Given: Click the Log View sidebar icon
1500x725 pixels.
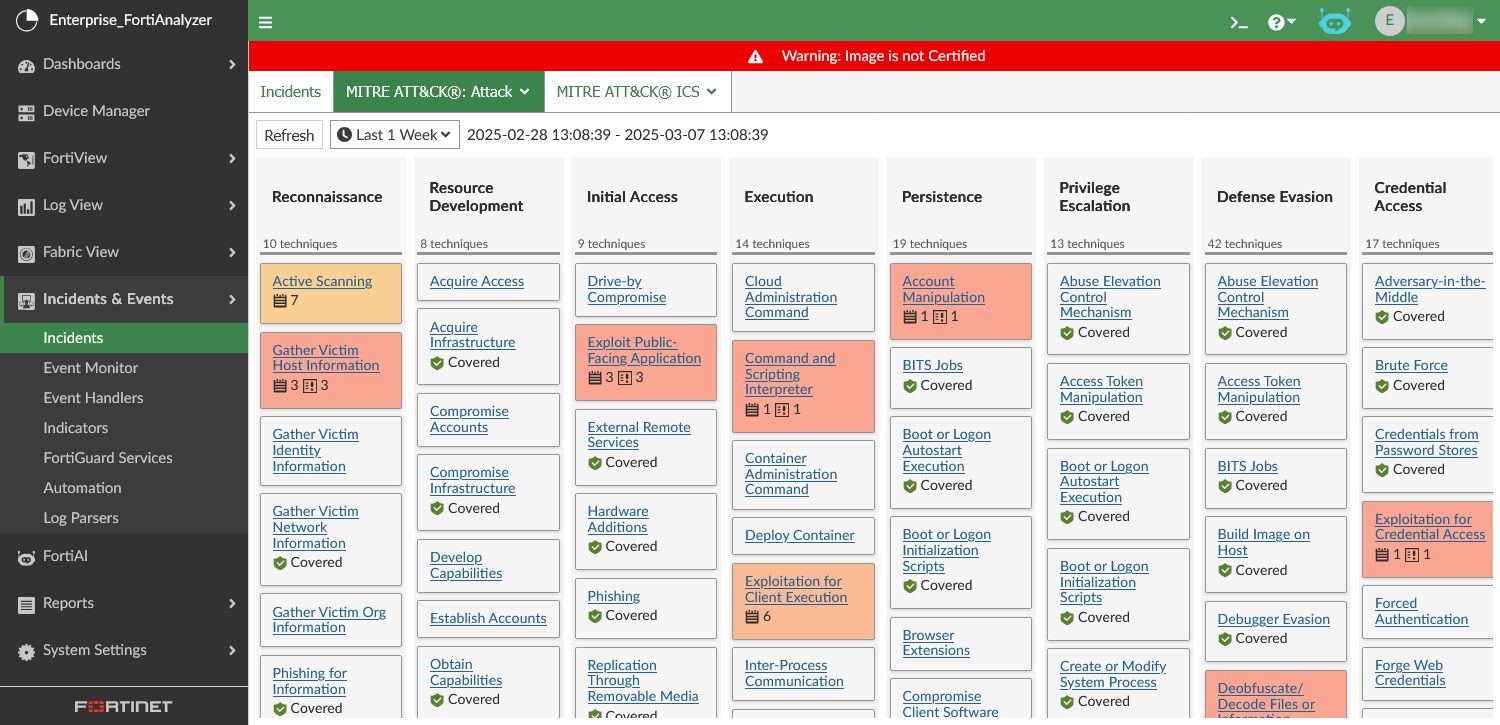Looking at the screenshot, I should coord(27,206).
